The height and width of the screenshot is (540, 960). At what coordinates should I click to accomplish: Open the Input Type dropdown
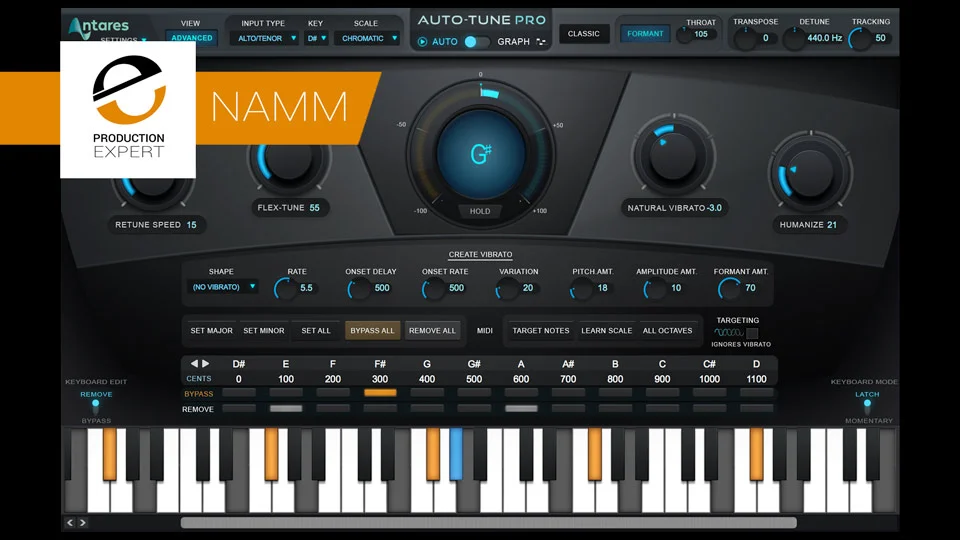click(x=264, y=38)
